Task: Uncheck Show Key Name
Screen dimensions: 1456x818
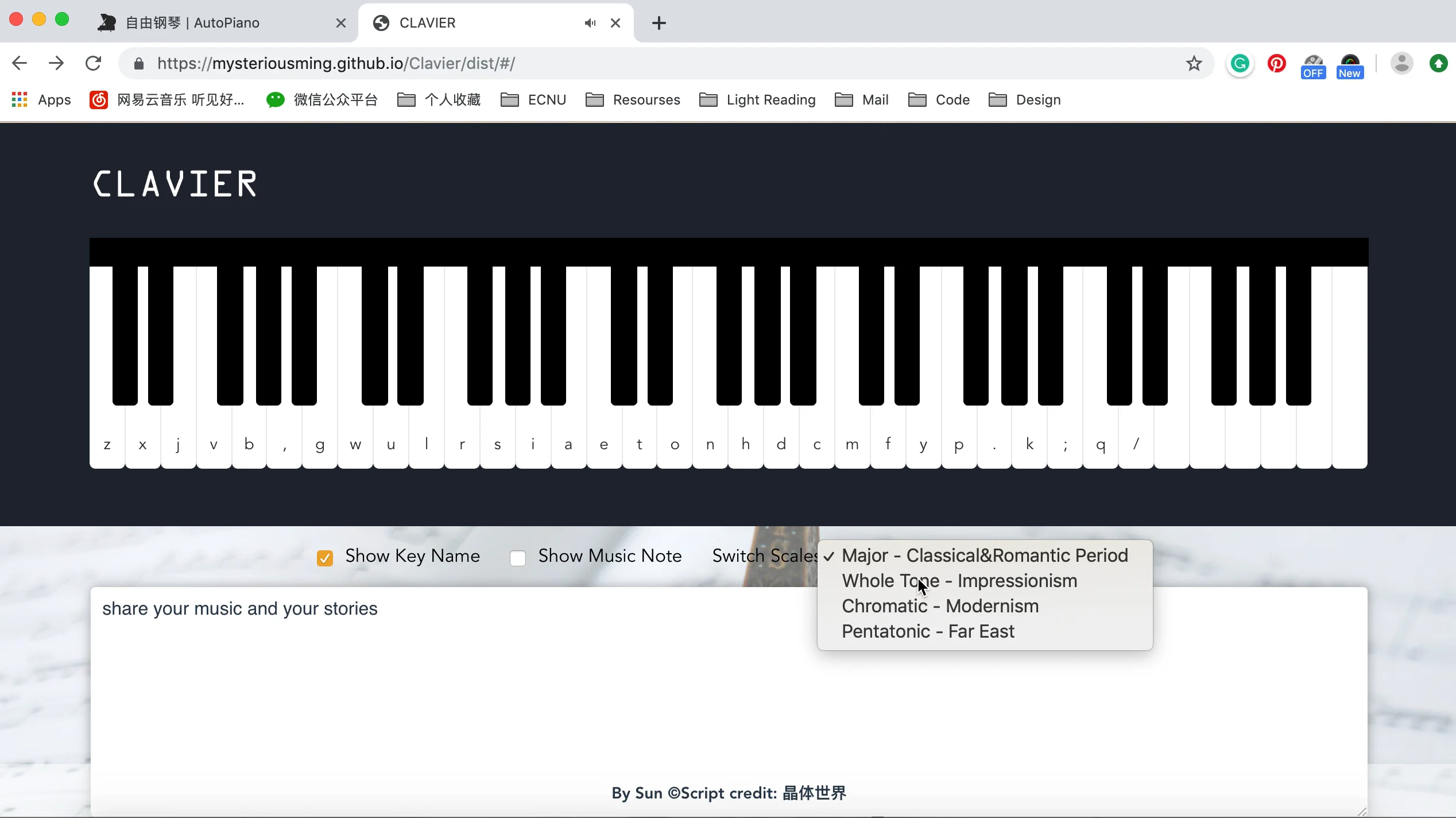Action: (325, 557)
